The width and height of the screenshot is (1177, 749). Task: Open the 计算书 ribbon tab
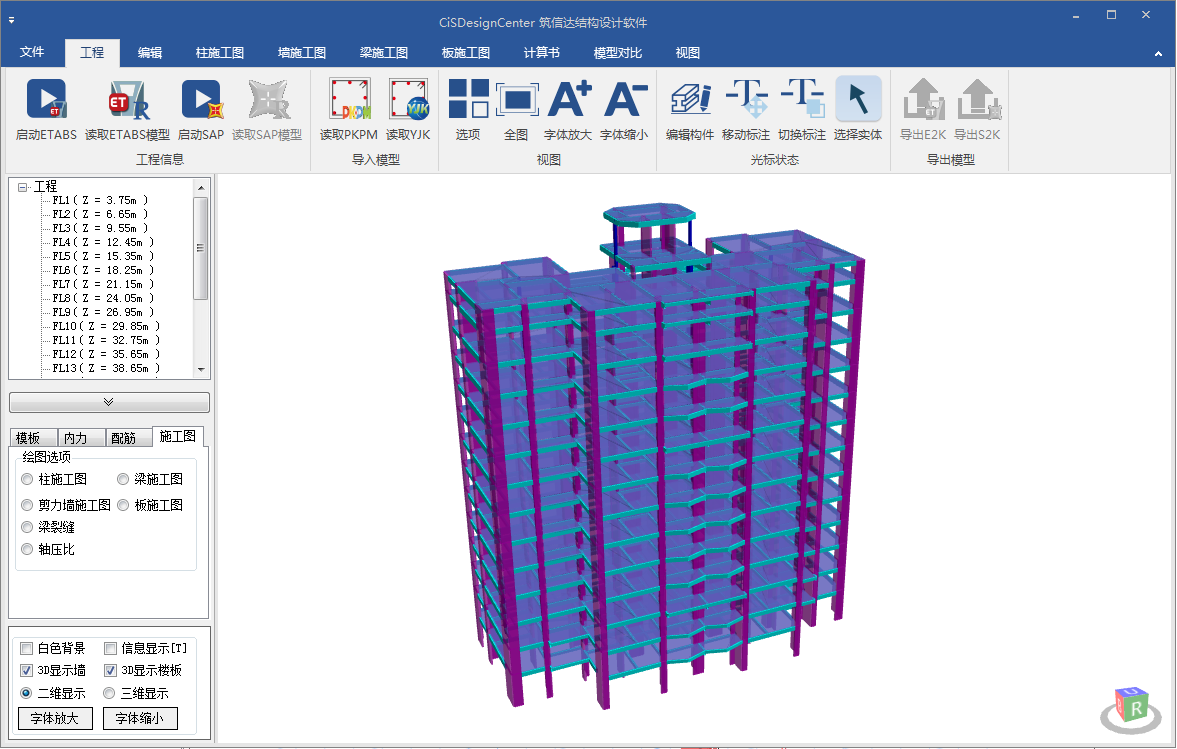click(541, 53)
